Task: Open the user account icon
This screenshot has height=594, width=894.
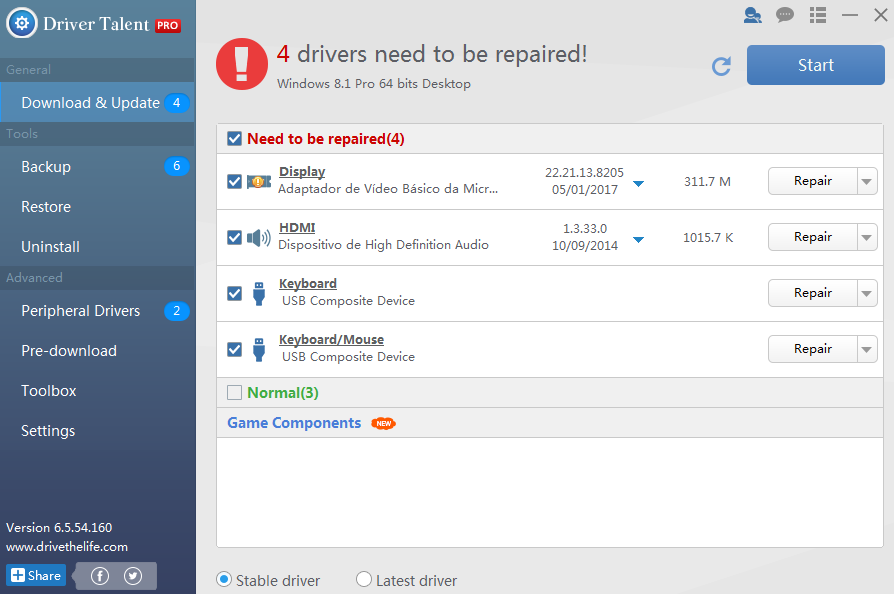Action: 753,15
